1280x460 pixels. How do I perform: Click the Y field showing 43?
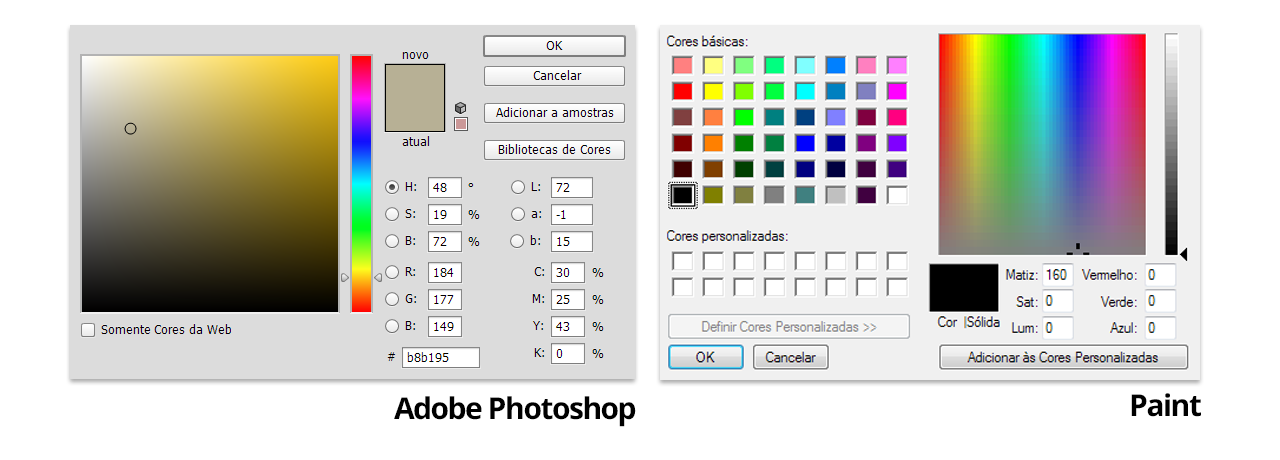(x=568, y=326)
